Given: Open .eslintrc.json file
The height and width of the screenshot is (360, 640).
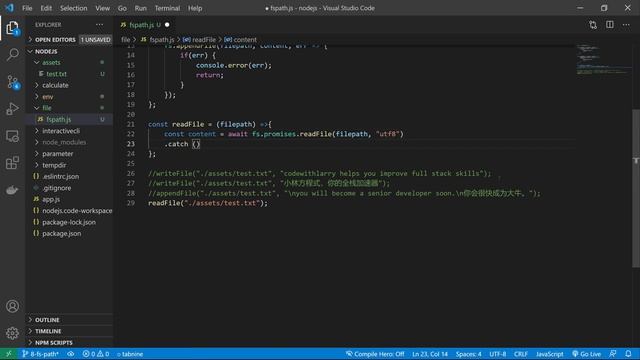Looking at the screenshot, I should coord(60,177).
